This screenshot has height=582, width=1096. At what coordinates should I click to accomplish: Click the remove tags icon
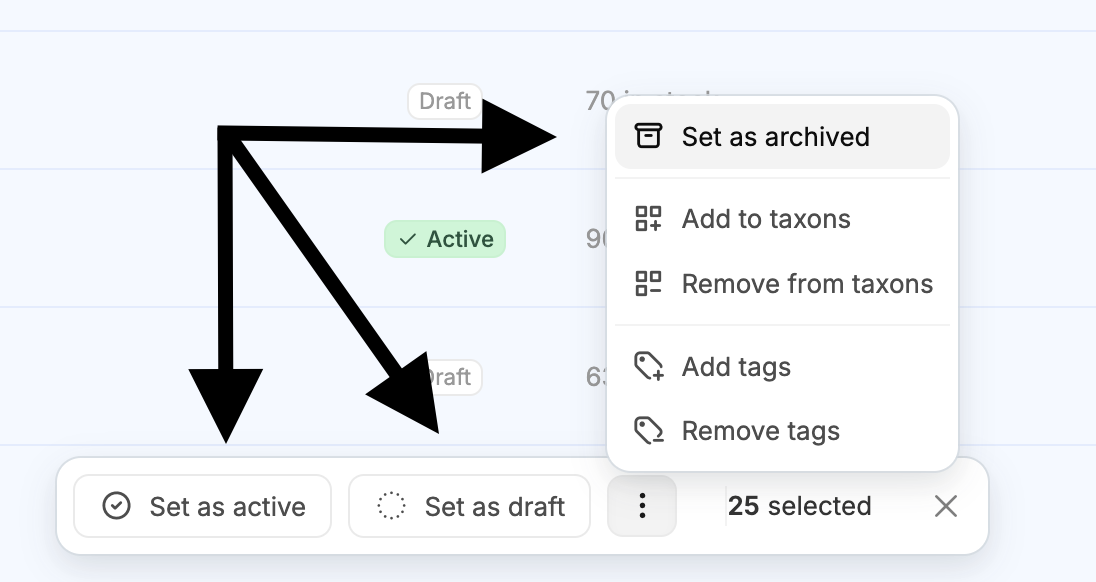point(649,431)
